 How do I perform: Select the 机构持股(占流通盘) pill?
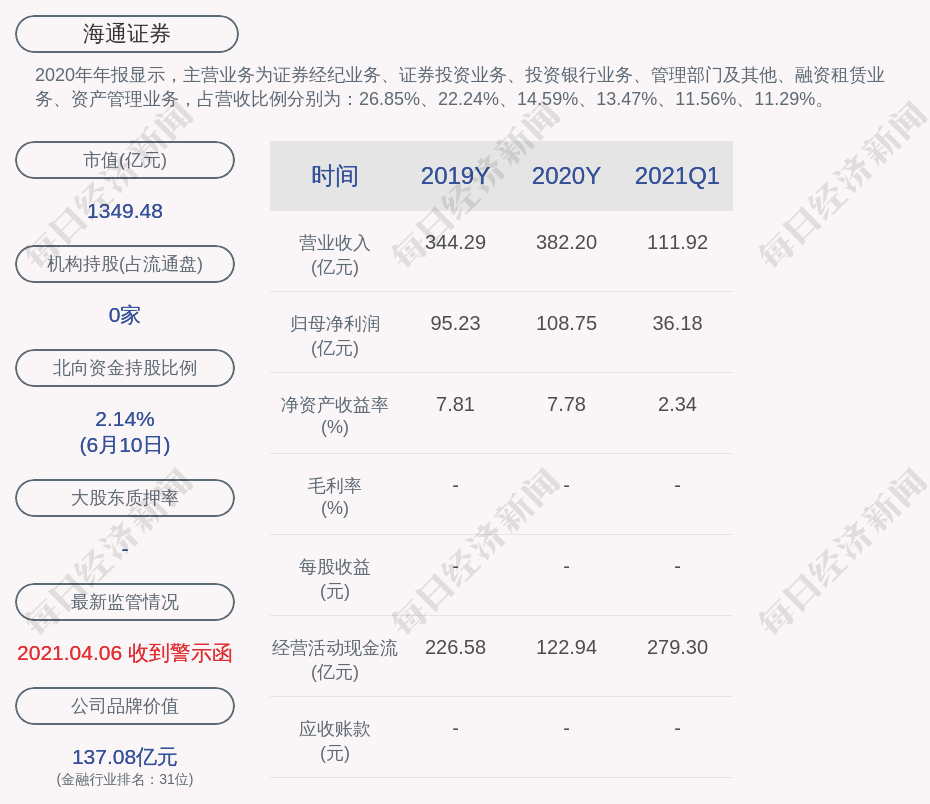pyautogui.click(x=125, y=264)
